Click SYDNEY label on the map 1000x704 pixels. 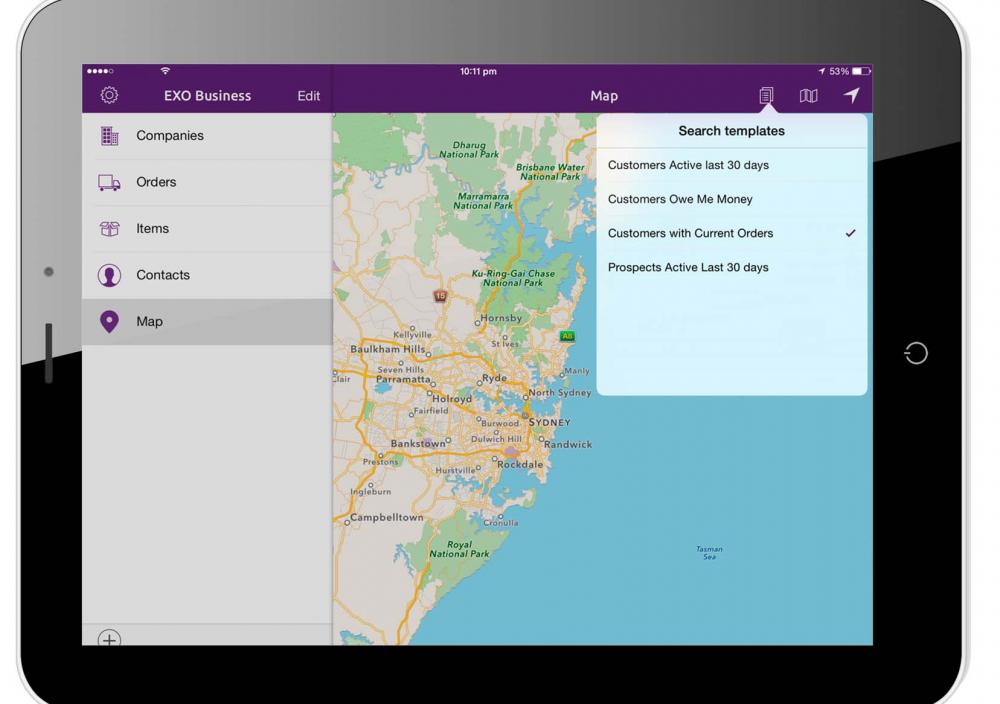coord(549,422)
